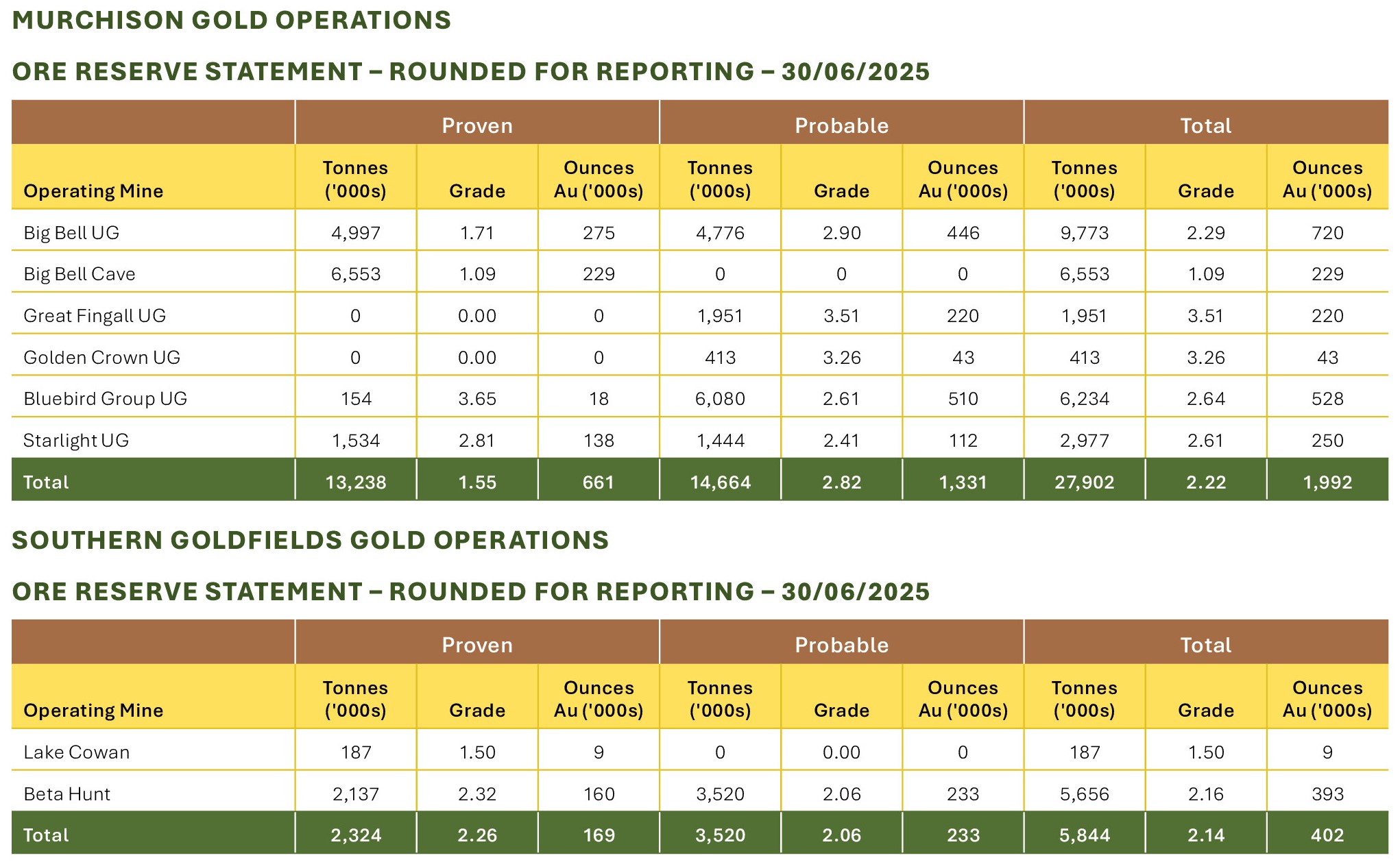Image resolution: width=1400 pixels, height=862 pixels.
Task: Click the Murchison Gold Operations heading
Action: 232,20
